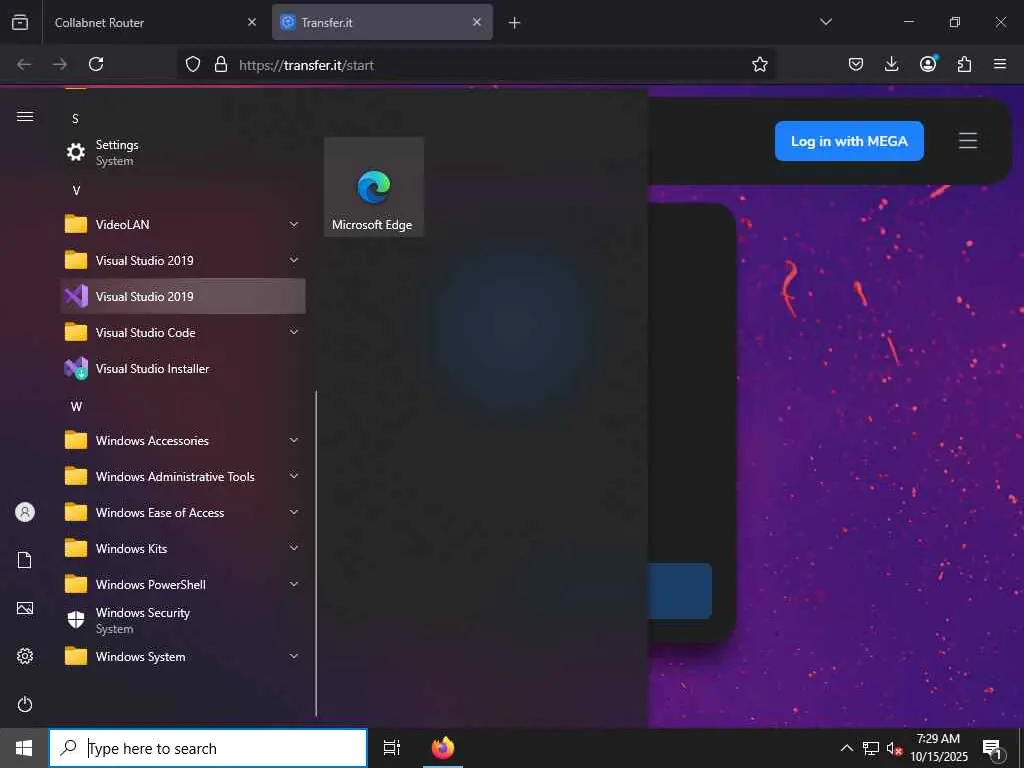Viewport: 1024px width, 768px height.
Task: Switch to the Collabnet Router tab
Action: [x=155, y=22]
